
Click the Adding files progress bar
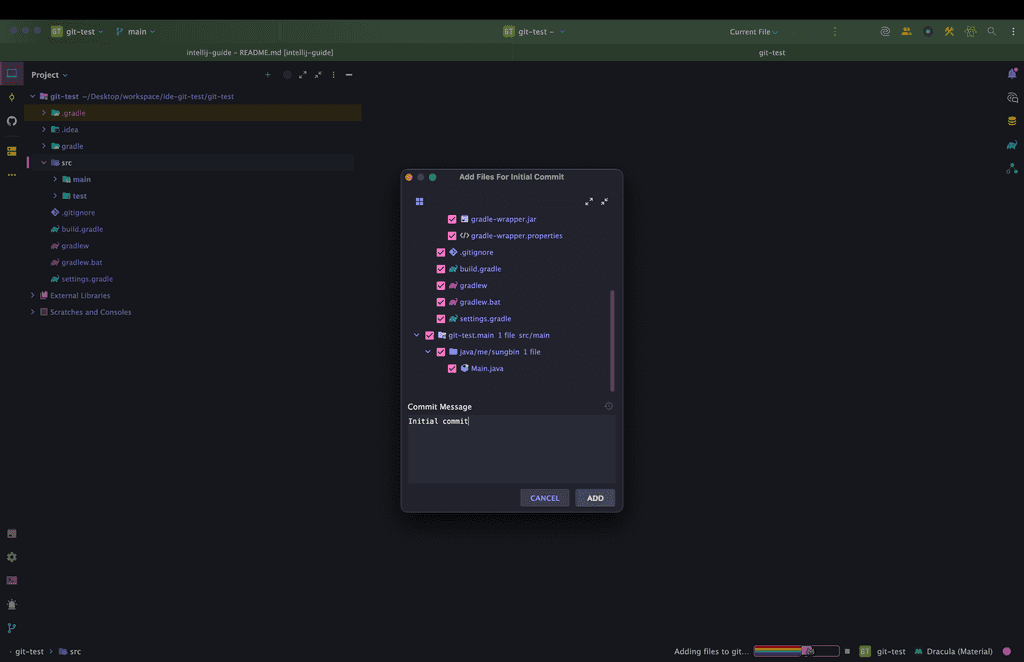pos(796,651)
